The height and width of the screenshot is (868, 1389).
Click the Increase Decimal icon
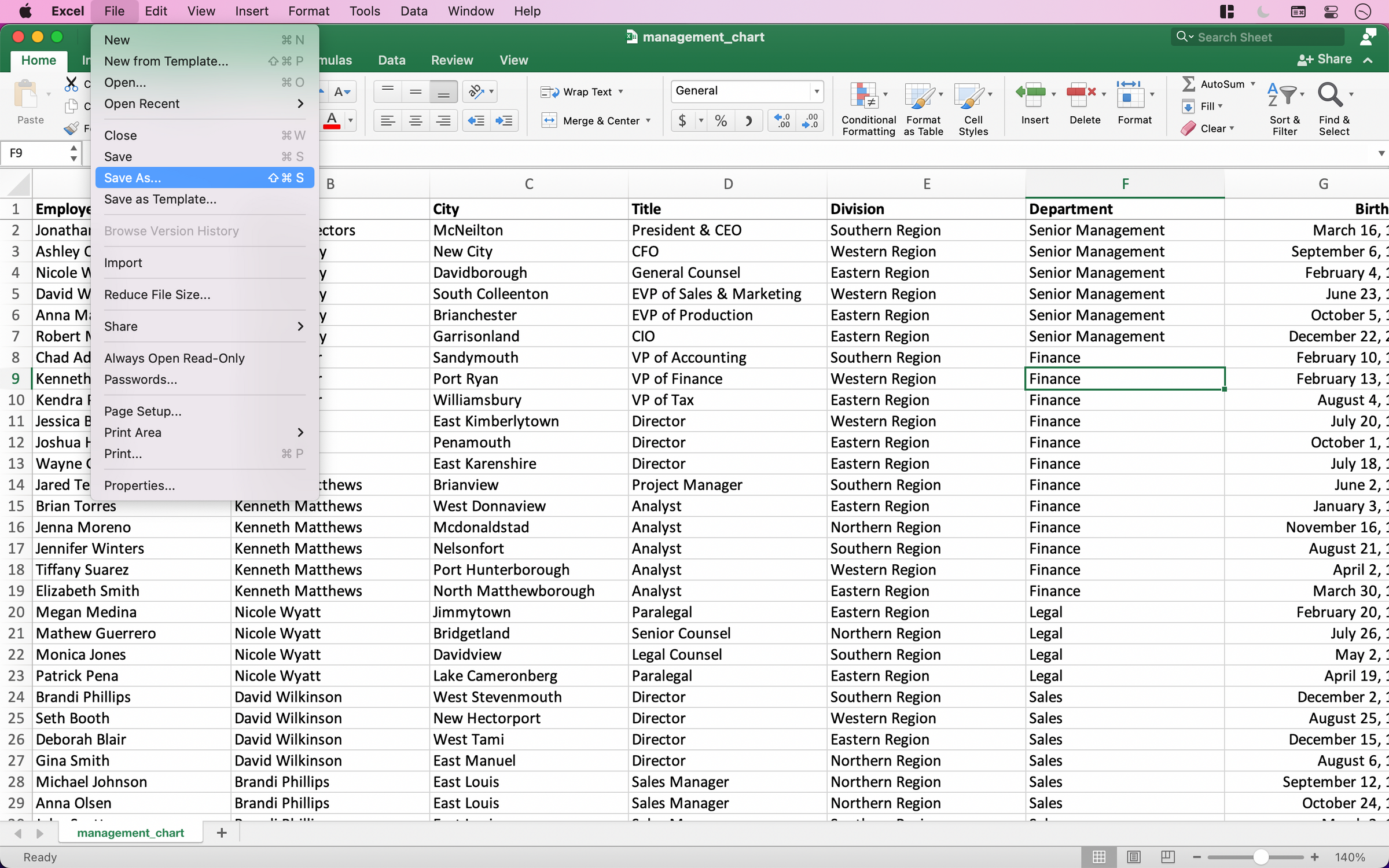(x=781, y=120)
